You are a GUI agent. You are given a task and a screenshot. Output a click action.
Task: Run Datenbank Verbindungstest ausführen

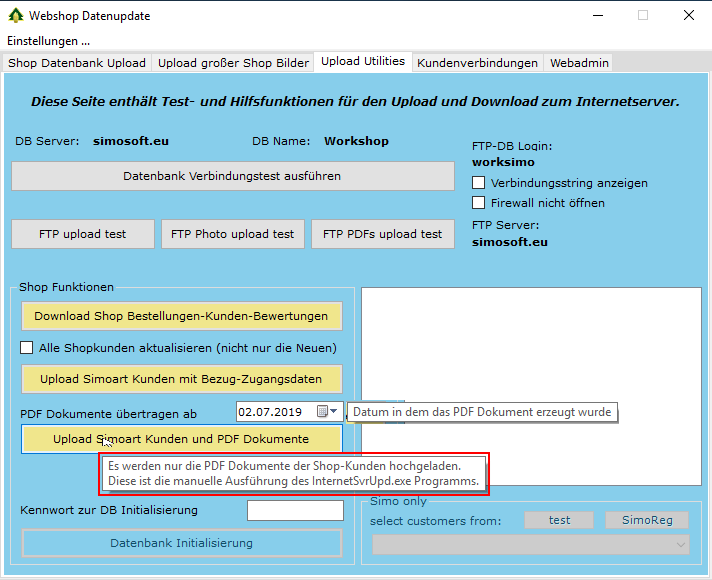232,176
